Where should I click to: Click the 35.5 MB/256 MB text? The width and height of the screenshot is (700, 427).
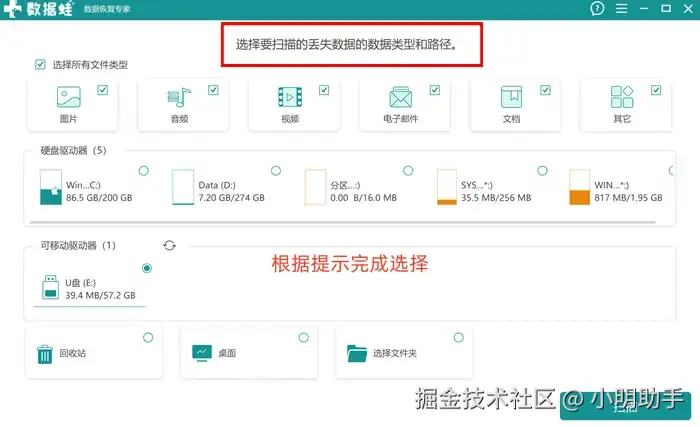tap(496, 198)
